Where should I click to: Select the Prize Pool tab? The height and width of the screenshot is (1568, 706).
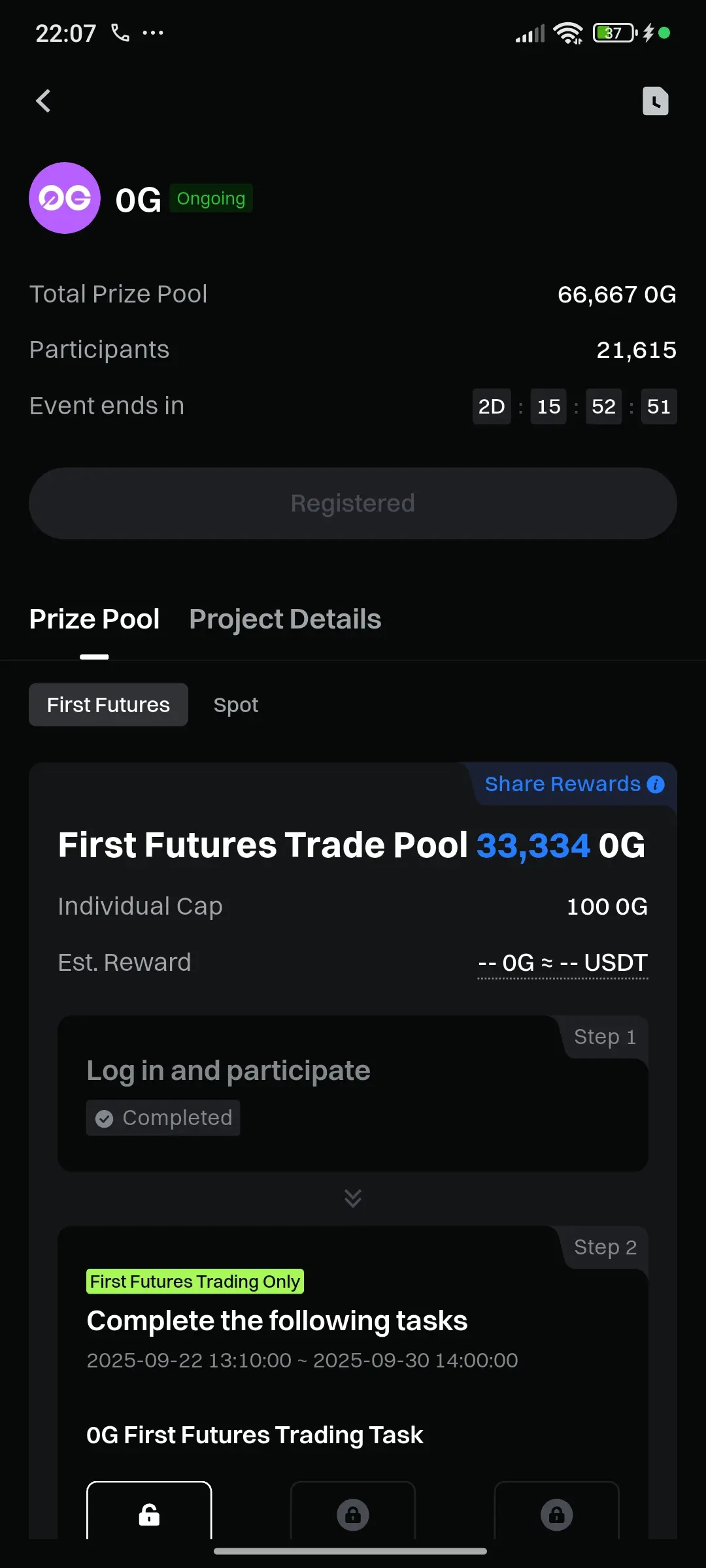[x=94, y=619]
